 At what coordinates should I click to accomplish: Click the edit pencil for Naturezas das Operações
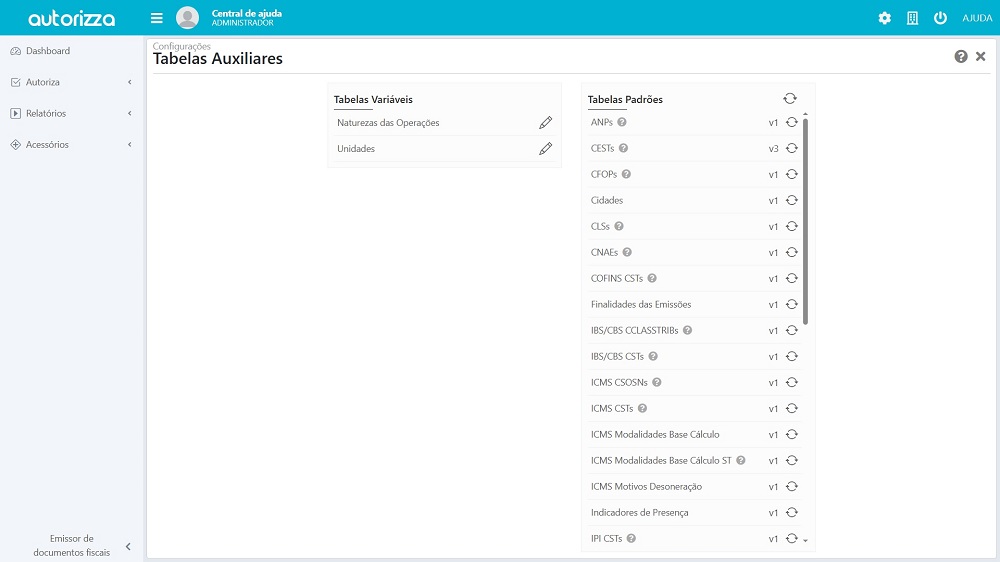click(545, 123)
